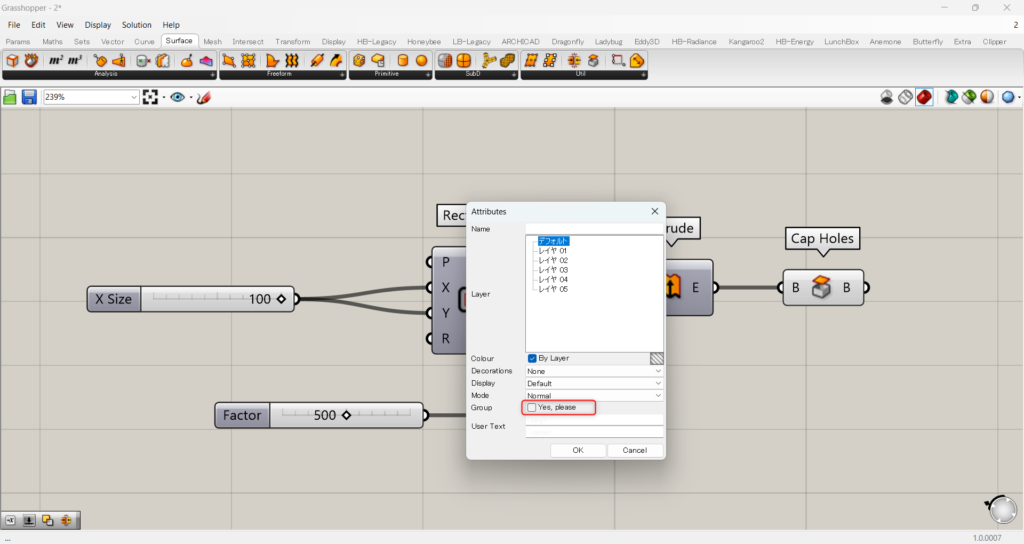Image resolution: width=1024 pixels, height=544 pixels.
Task: Click the compass widget in canvas corner
Action: [x=1000, y=509]
